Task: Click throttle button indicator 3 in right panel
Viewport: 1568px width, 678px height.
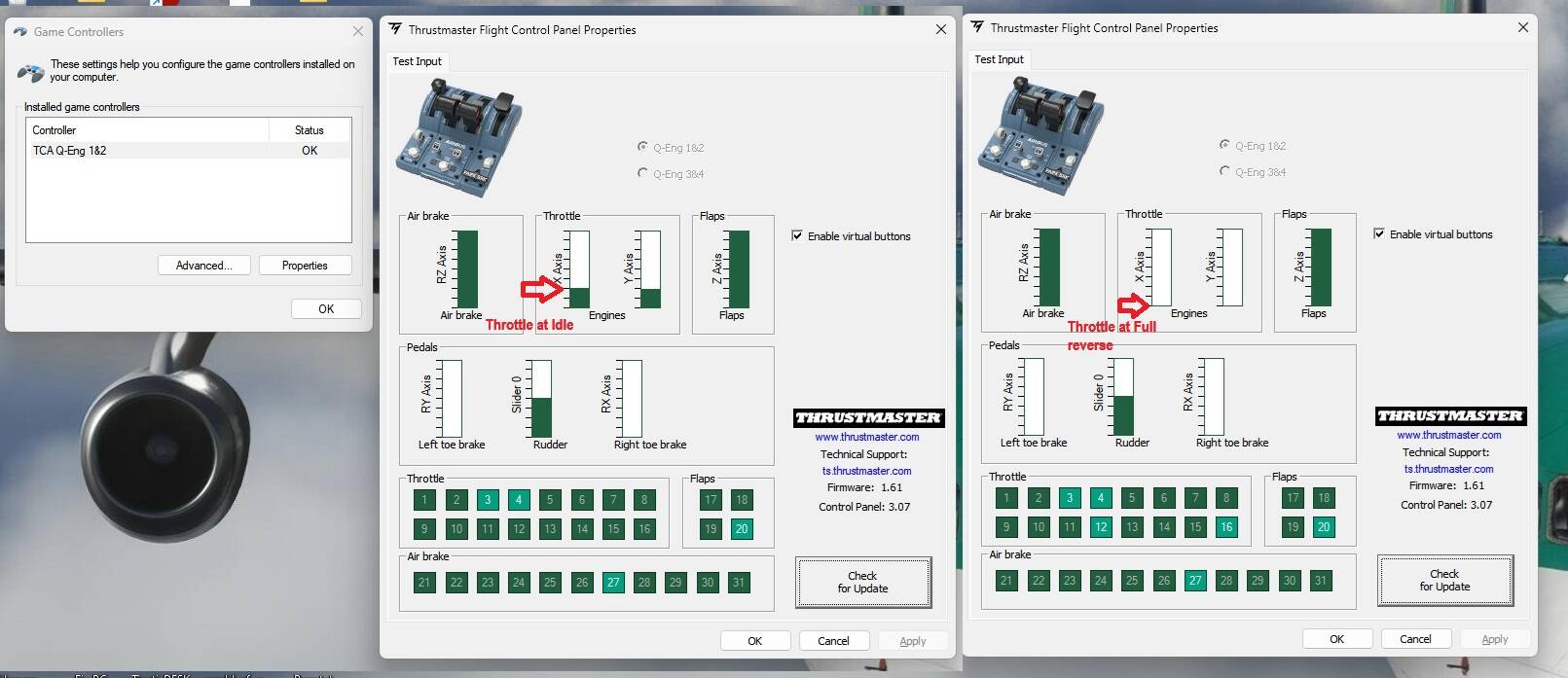Action: coord(1070,498)
